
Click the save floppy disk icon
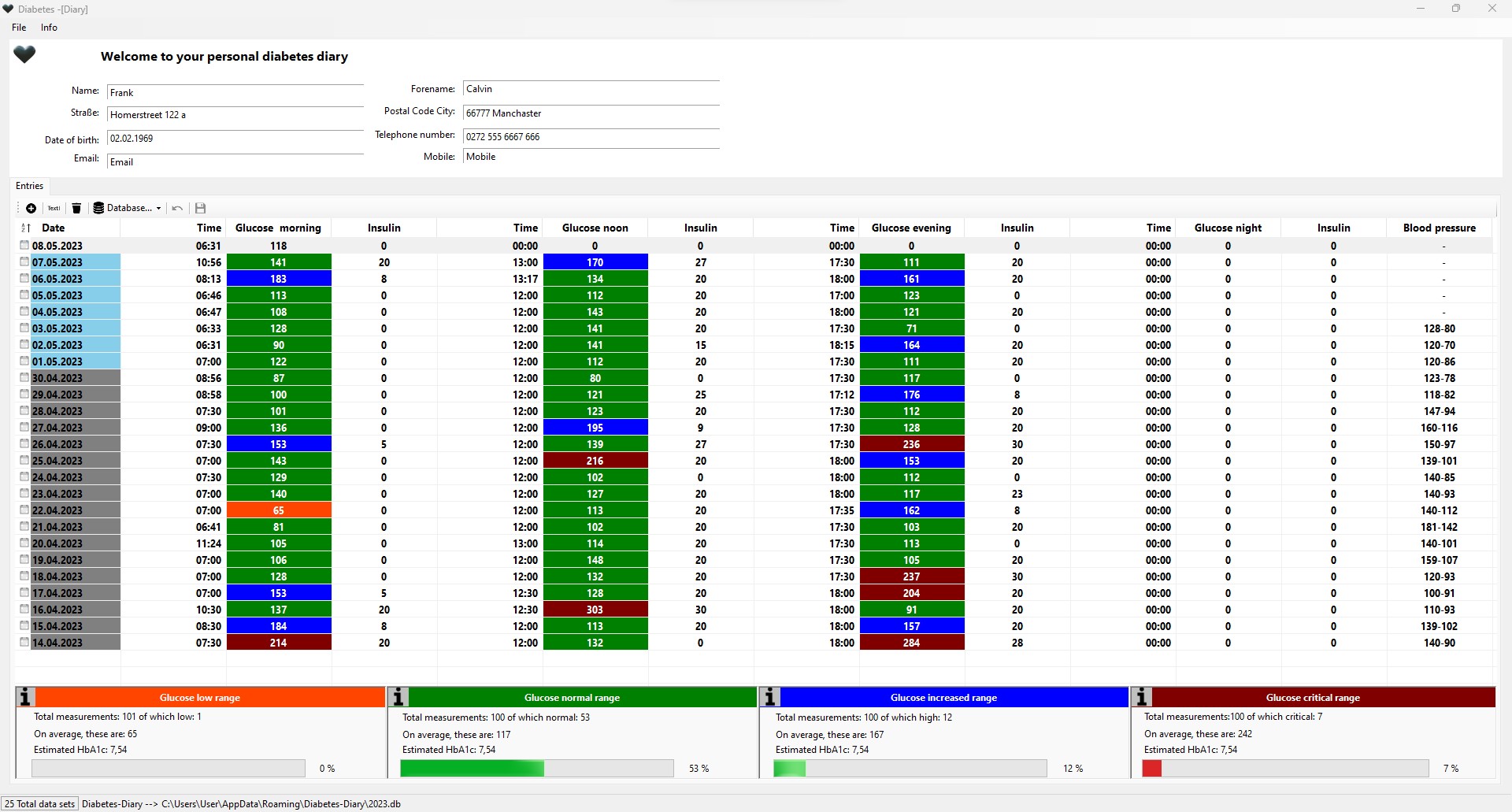tap(200, 208)
